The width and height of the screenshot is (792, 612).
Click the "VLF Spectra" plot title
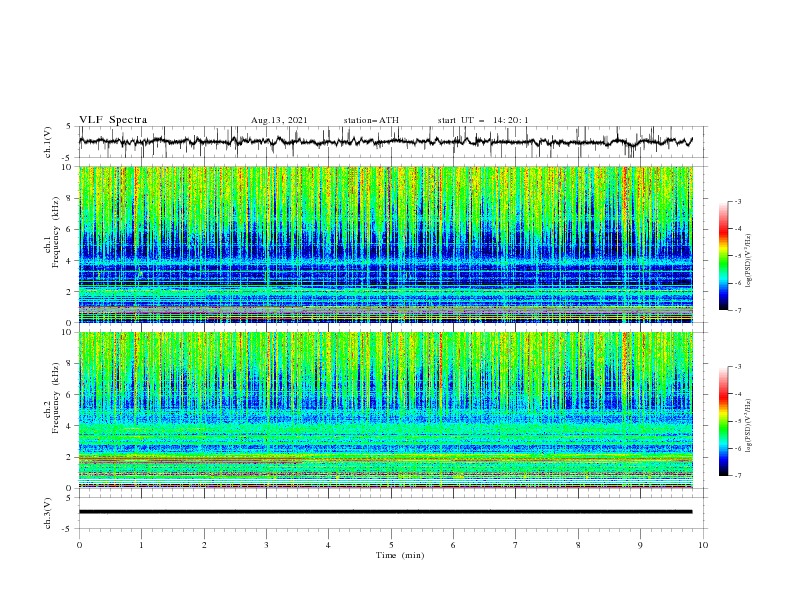click(113, 120)
